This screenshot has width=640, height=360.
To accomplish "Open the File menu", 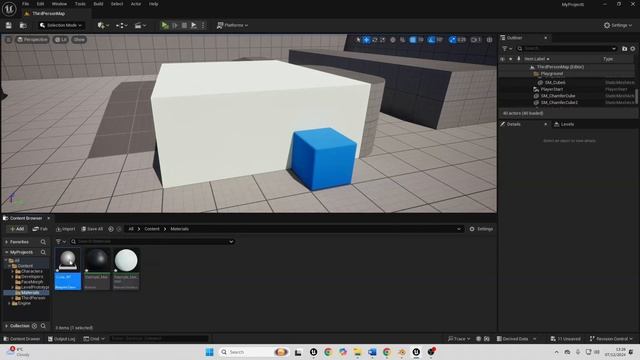I will (25, 4).
